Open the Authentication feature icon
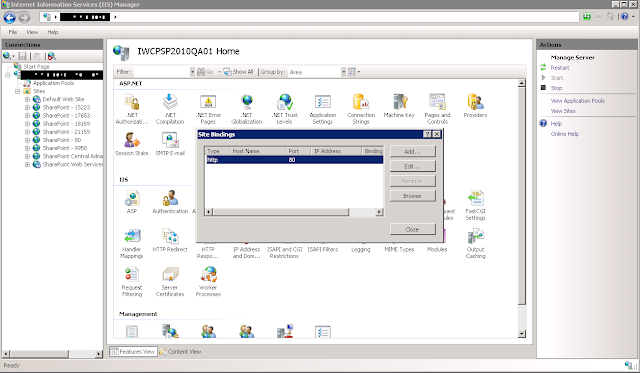This screenshot has height=373, width=640. (x=170, y=202)
